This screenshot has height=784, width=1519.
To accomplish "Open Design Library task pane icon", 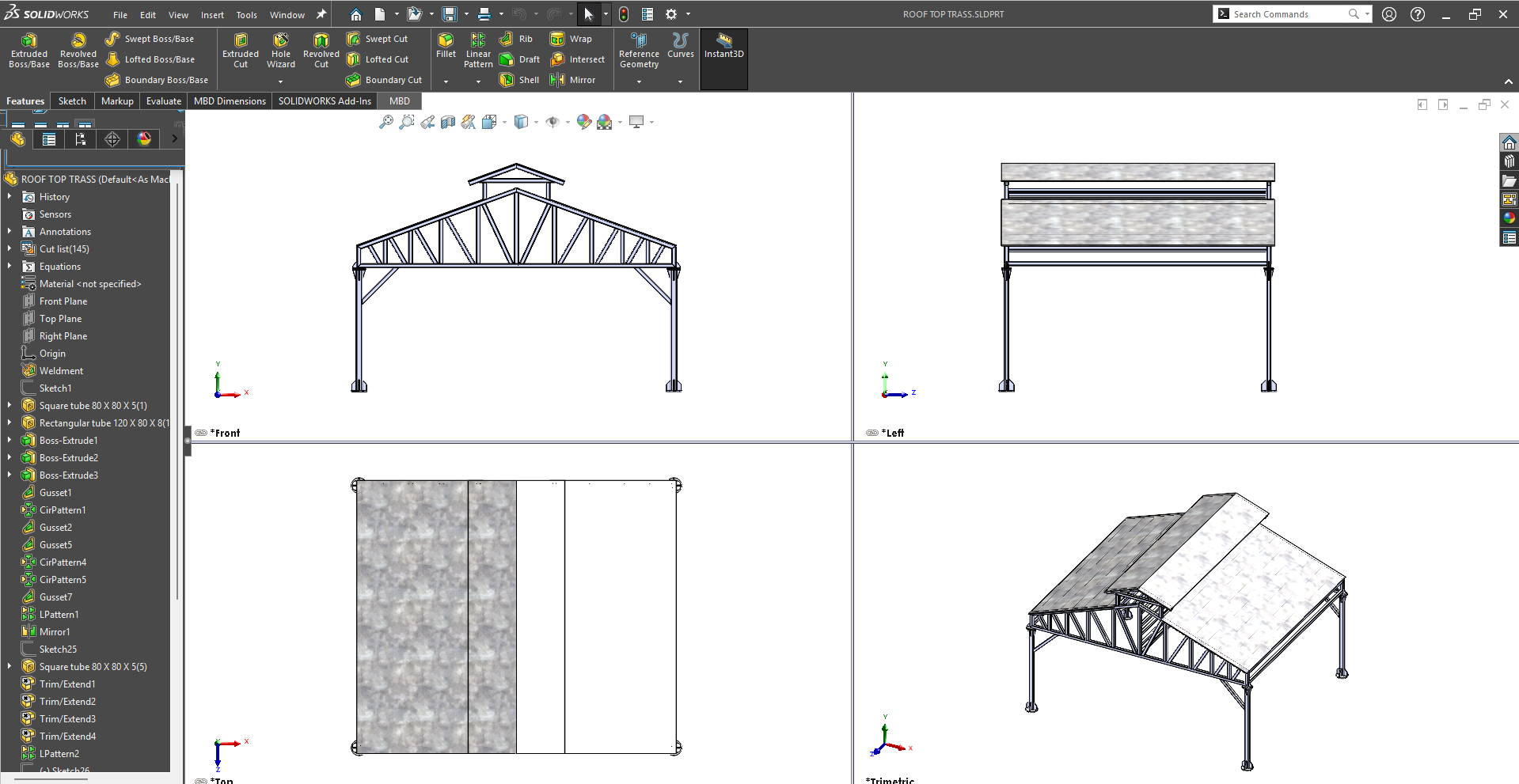I will click(x=1509, y=161).
